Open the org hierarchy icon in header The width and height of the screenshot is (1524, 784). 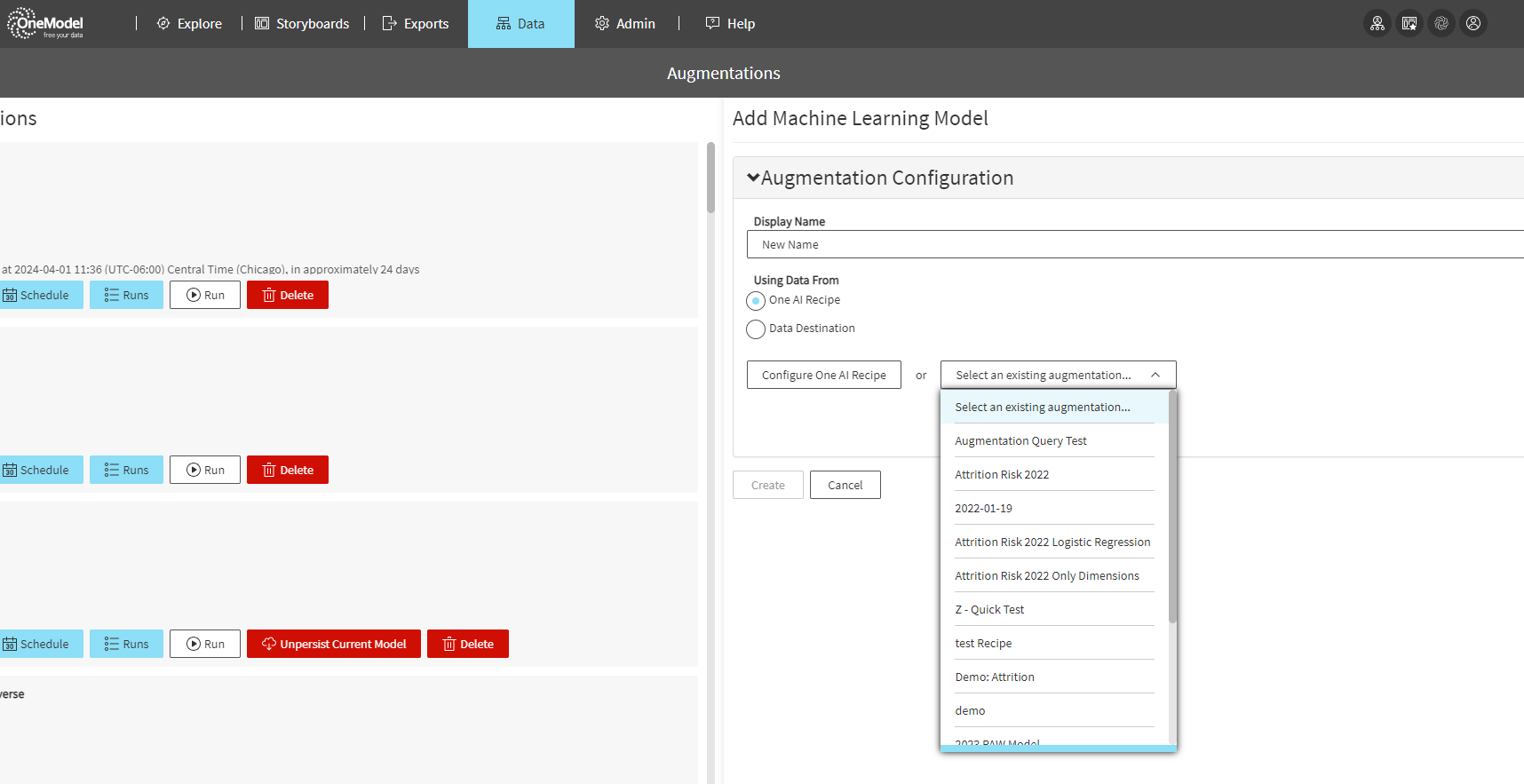click(x=1377, y=23)
